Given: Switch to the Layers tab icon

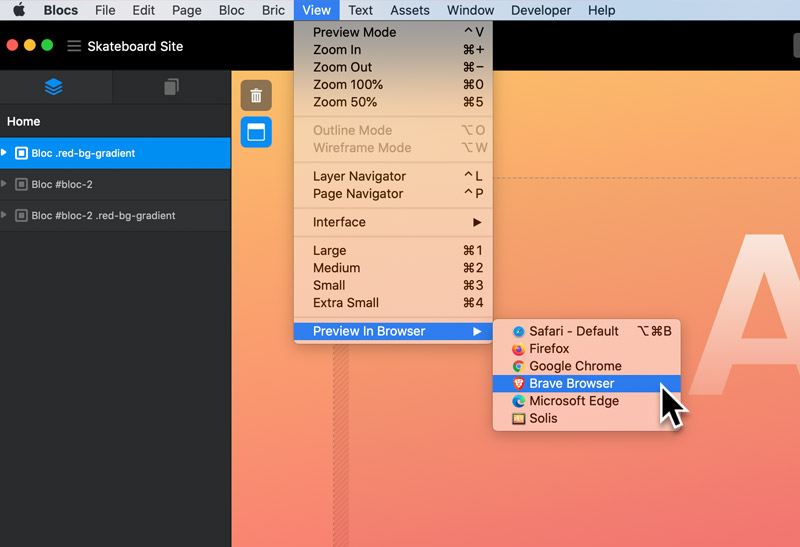Looking at the screenshot, I should (x=54, y=87).
